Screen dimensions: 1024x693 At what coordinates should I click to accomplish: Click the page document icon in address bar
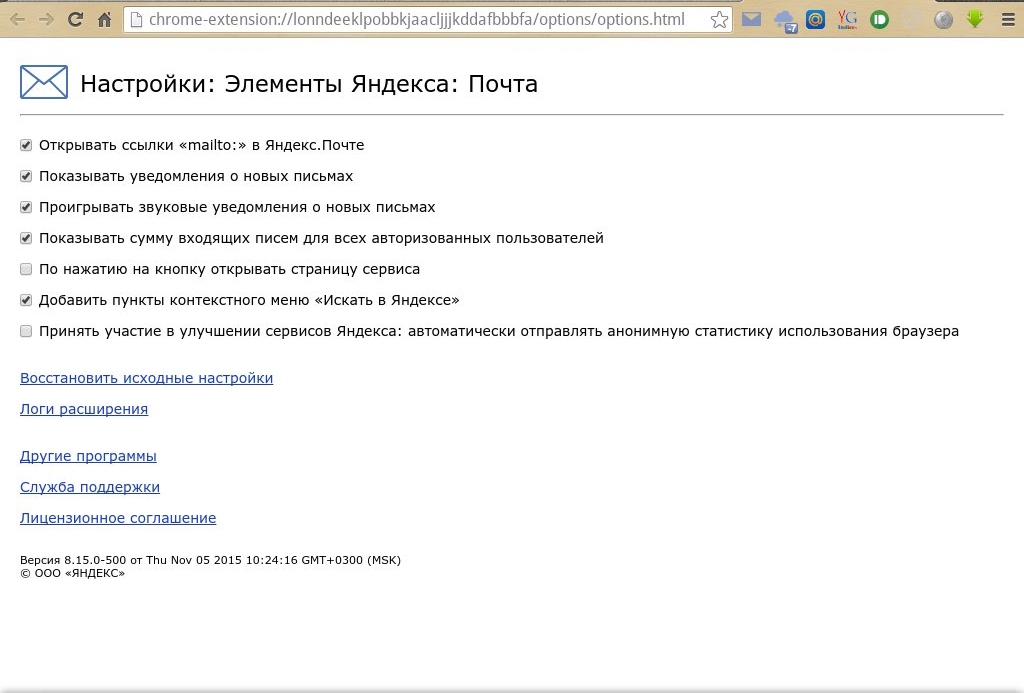click(x=136, y=20)
